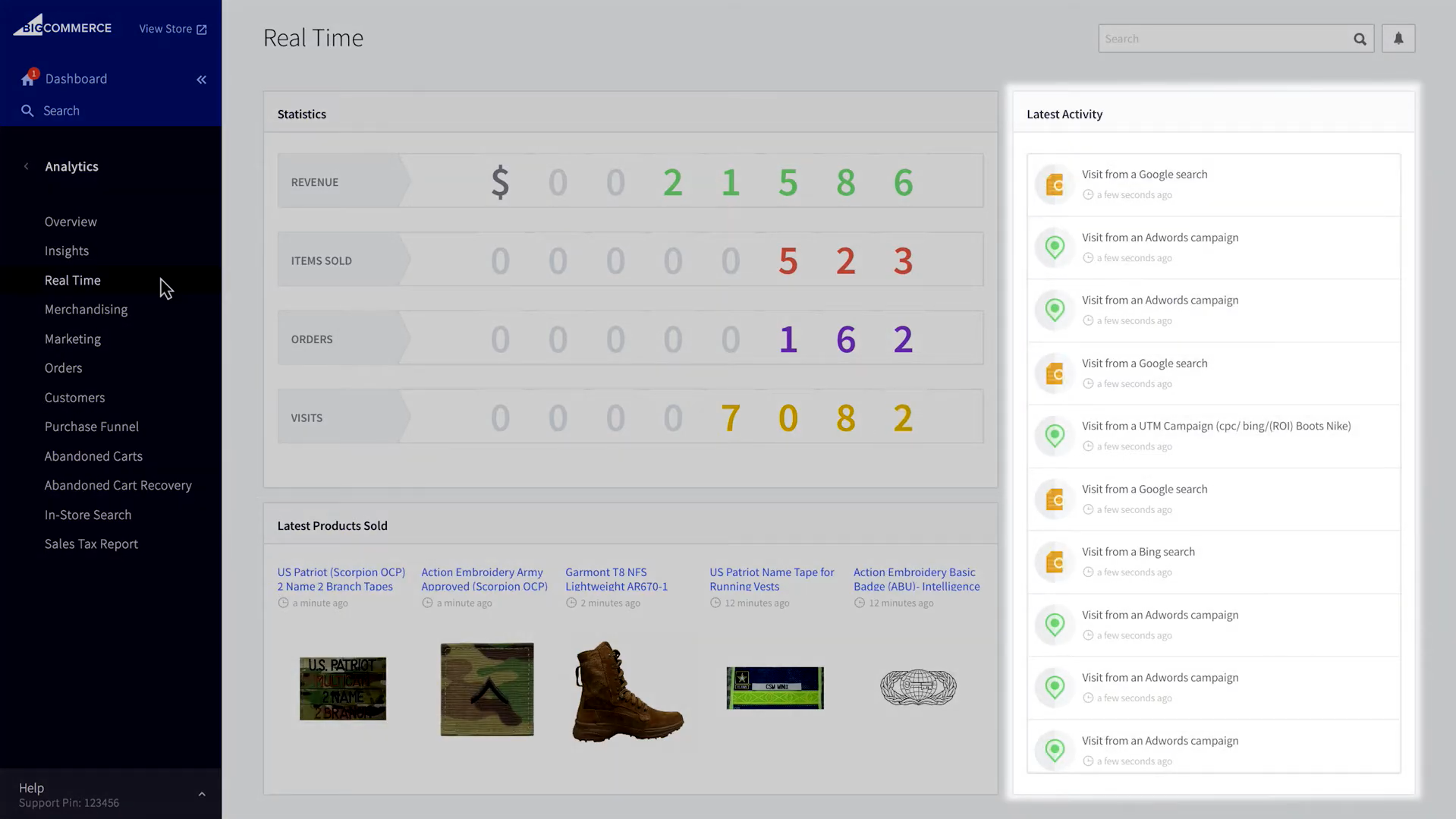Open the Marketing report
This screenshot has width=1456, height=819.
(x=72, y=339)
